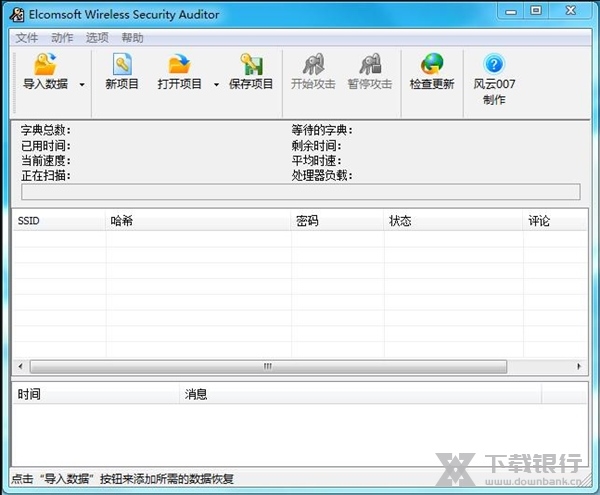This screenshot has height=495, width=600.
Task: Create a 新项目 (new project)
Action: (122, 72)
